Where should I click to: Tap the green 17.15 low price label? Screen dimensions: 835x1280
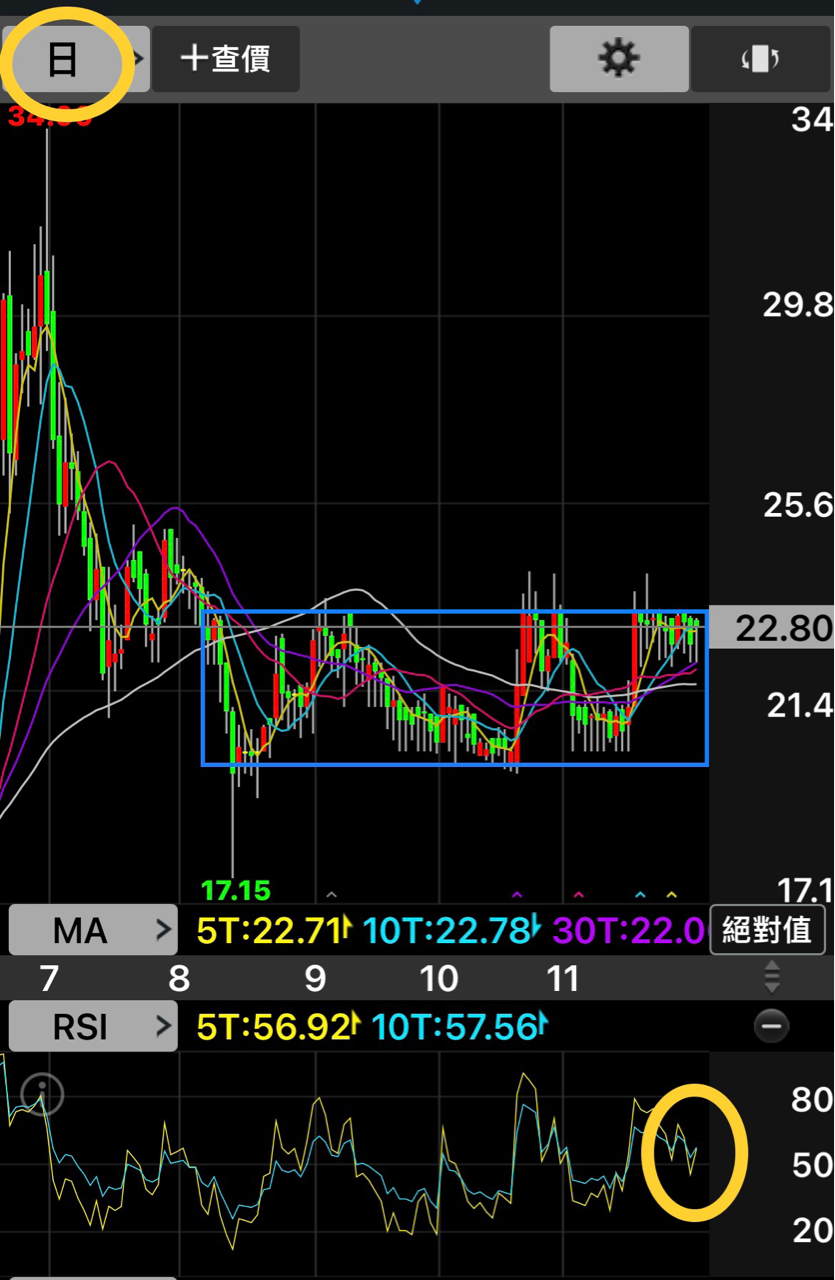pos(236,889)
